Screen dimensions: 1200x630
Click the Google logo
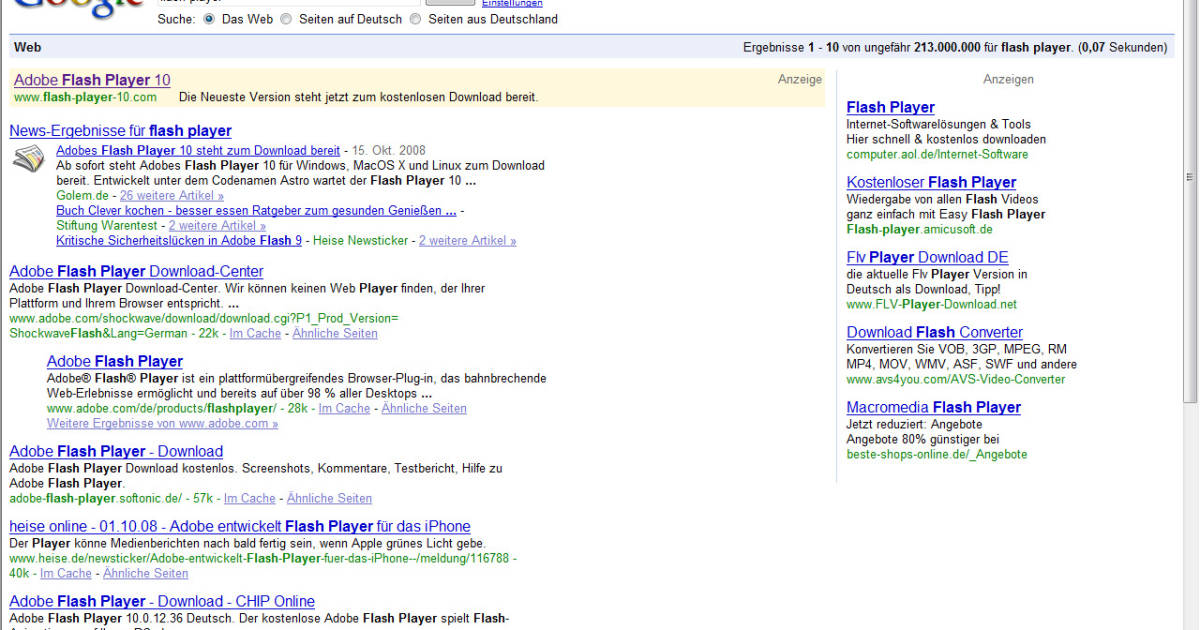(x=78, y=11)
